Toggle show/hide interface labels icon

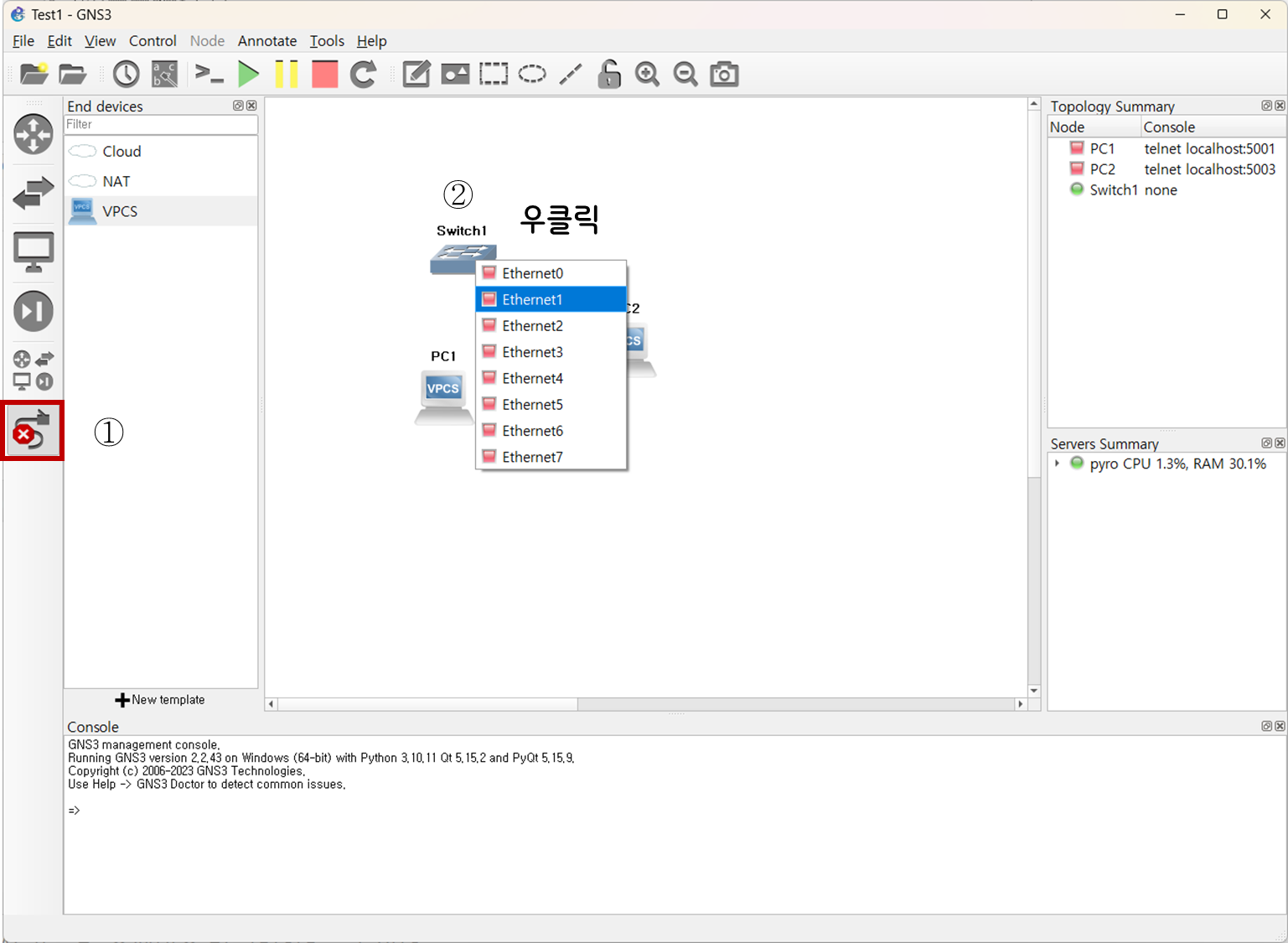pyautogui.click(x=165, y=74)
